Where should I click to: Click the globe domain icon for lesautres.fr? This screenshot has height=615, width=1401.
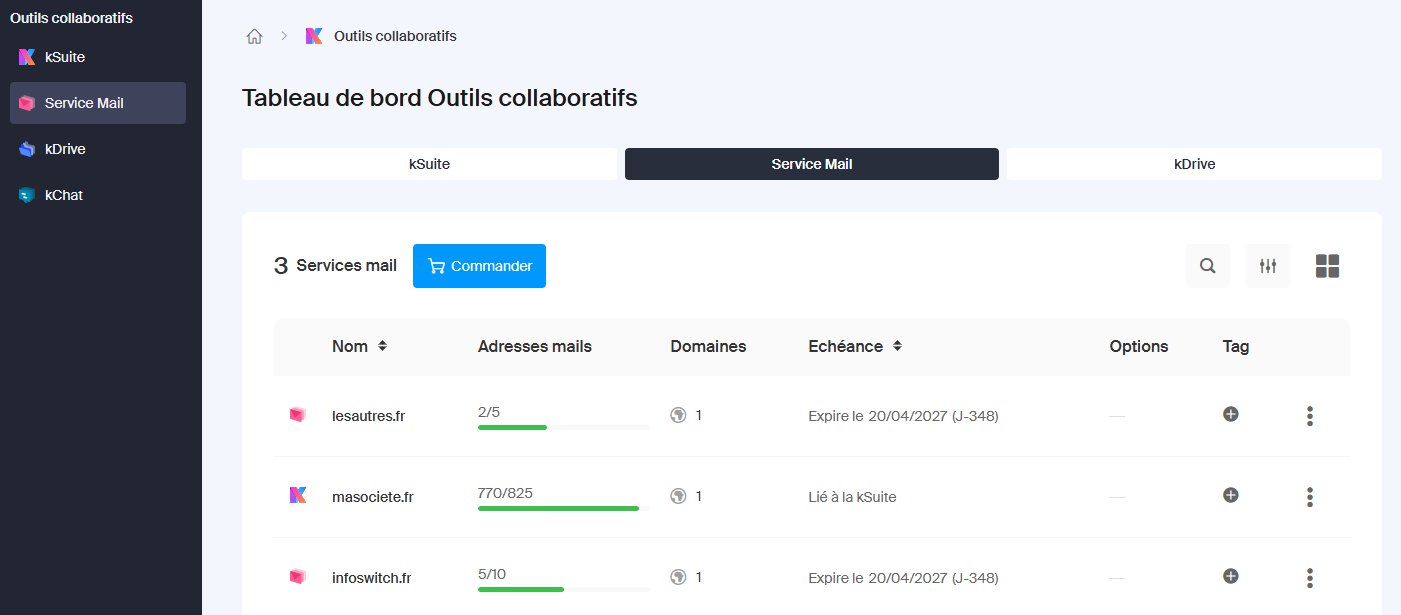tap(678, 415)
